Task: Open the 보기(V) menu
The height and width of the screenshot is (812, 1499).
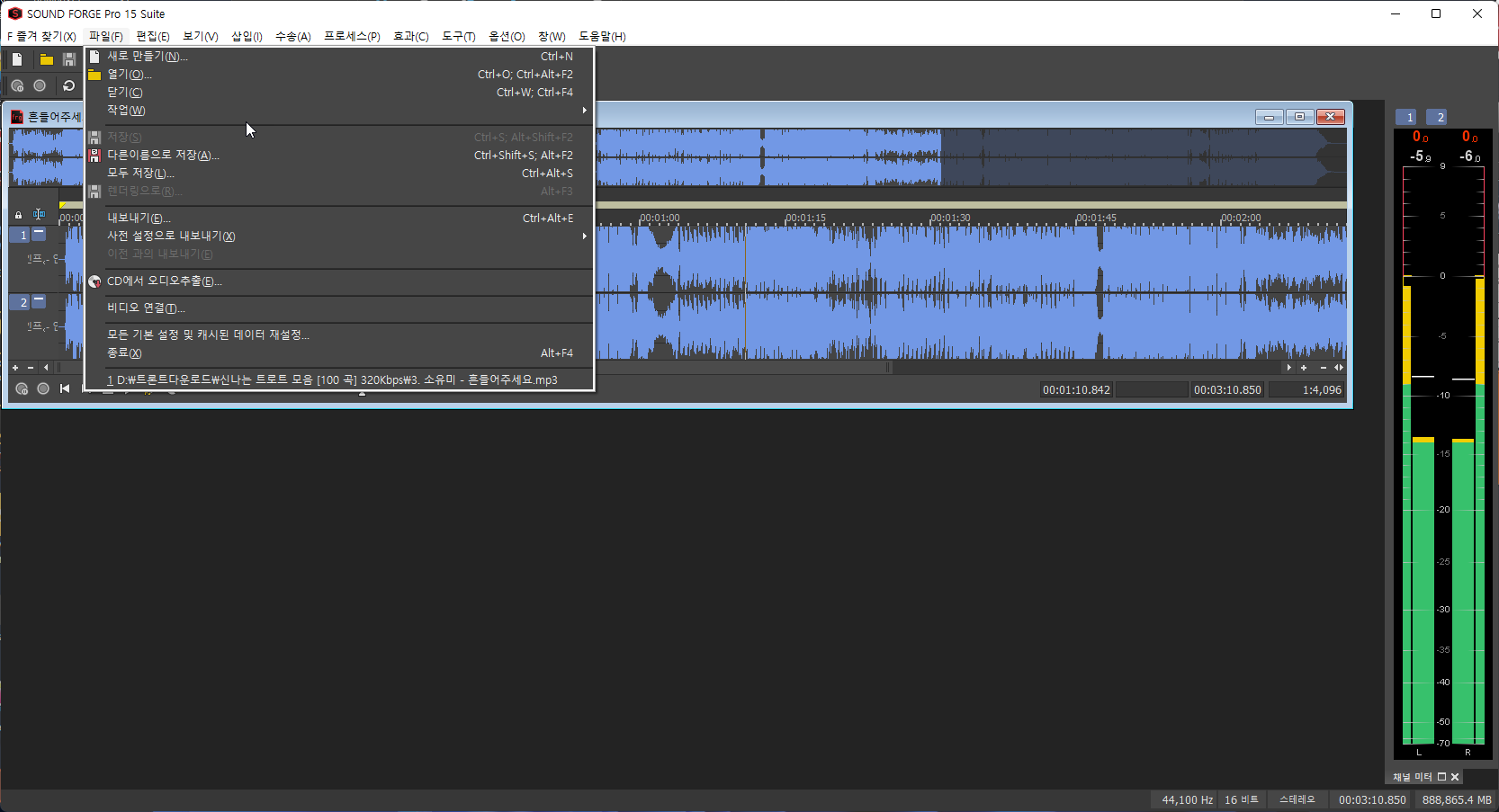Action: (201, 36)
